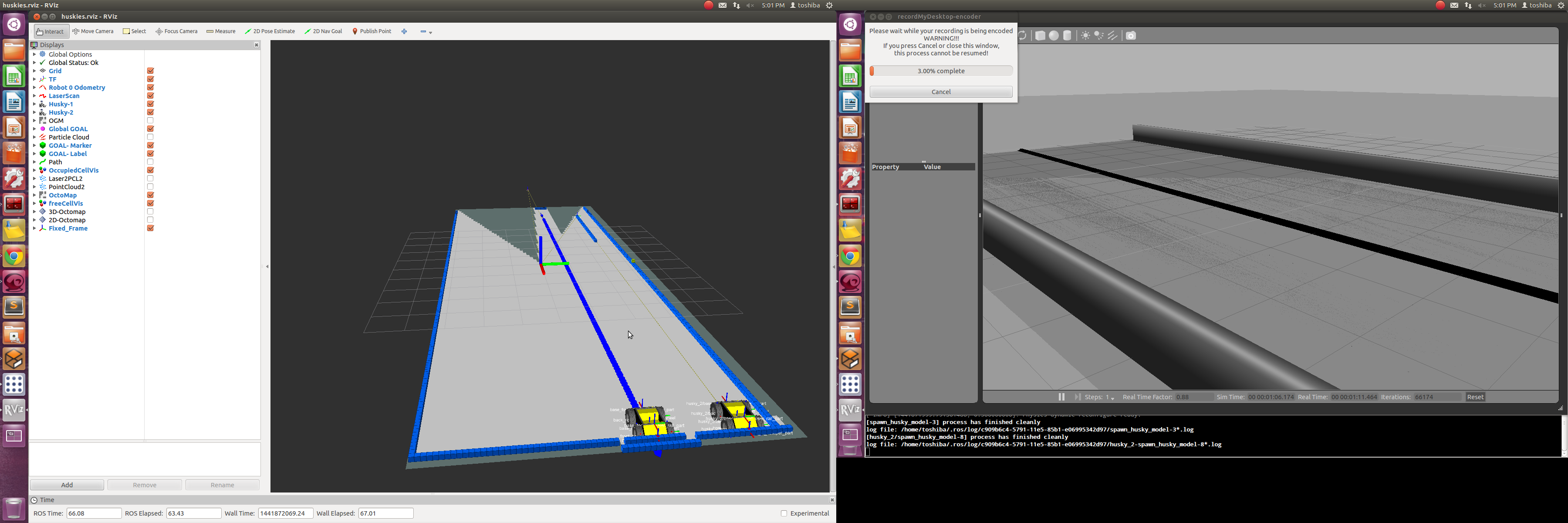The width and height of the screenshot is (1568, 523).
Task: Insert a cylinder shape in Gazebo toolbar
Action: (1067, 36)
